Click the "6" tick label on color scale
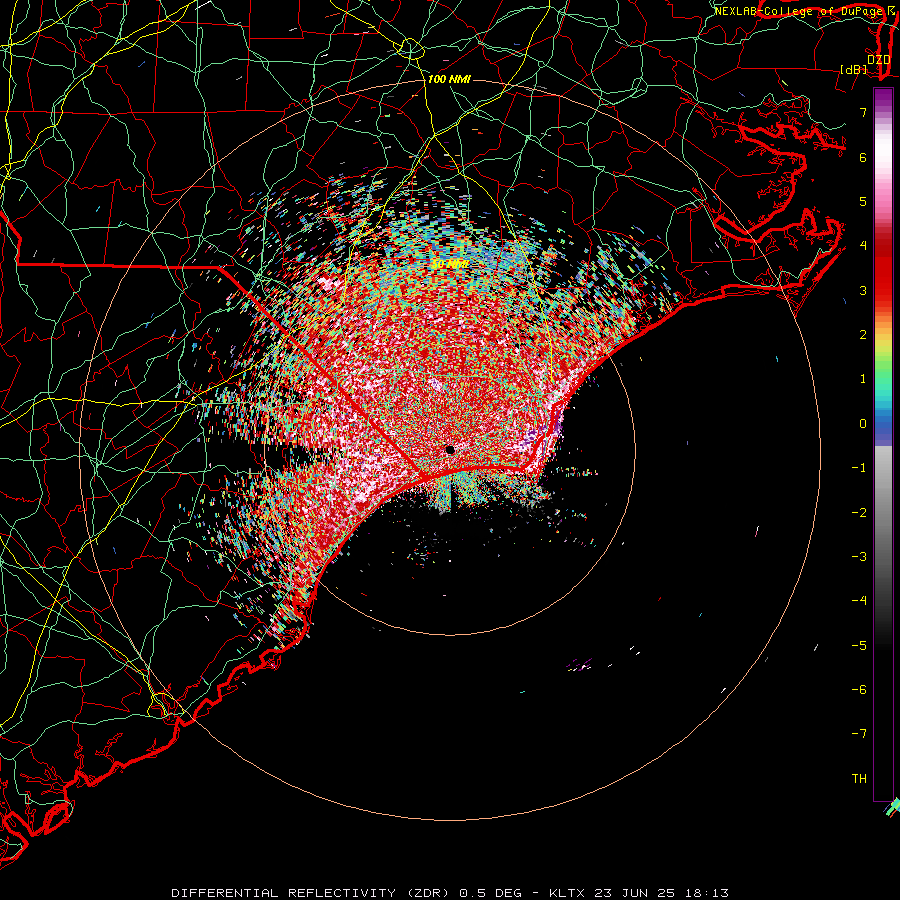The height and width of the screenshot is (900, 900). [x=863, y=157]
